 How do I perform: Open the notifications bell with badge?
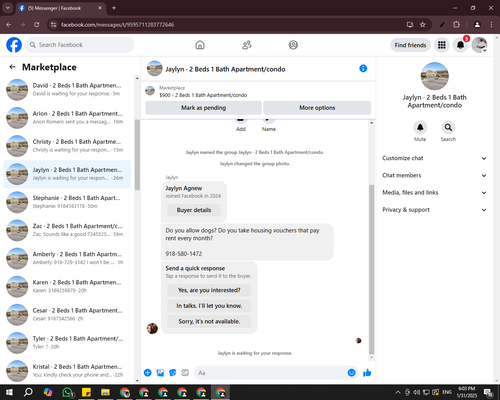click(461, 45)
